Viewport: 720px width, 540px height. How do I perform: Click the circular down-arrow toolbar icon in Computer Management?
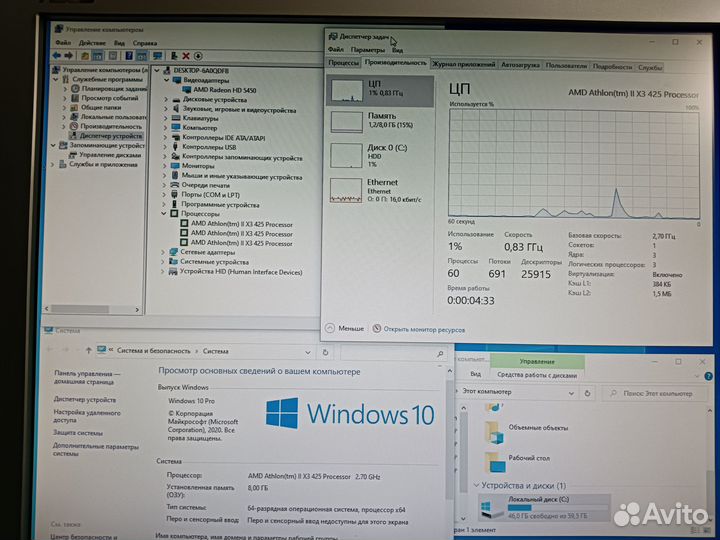(x=198, y=56)
